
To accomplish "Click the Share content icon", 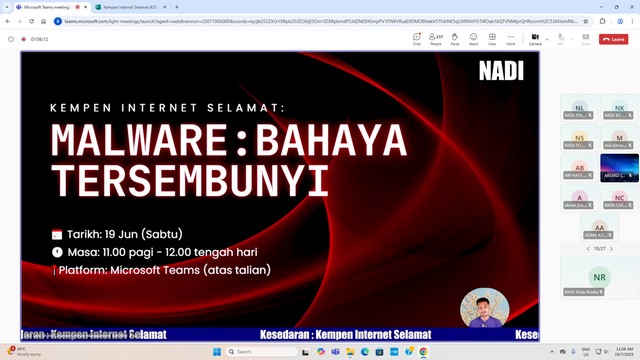I will pos(586,39).
